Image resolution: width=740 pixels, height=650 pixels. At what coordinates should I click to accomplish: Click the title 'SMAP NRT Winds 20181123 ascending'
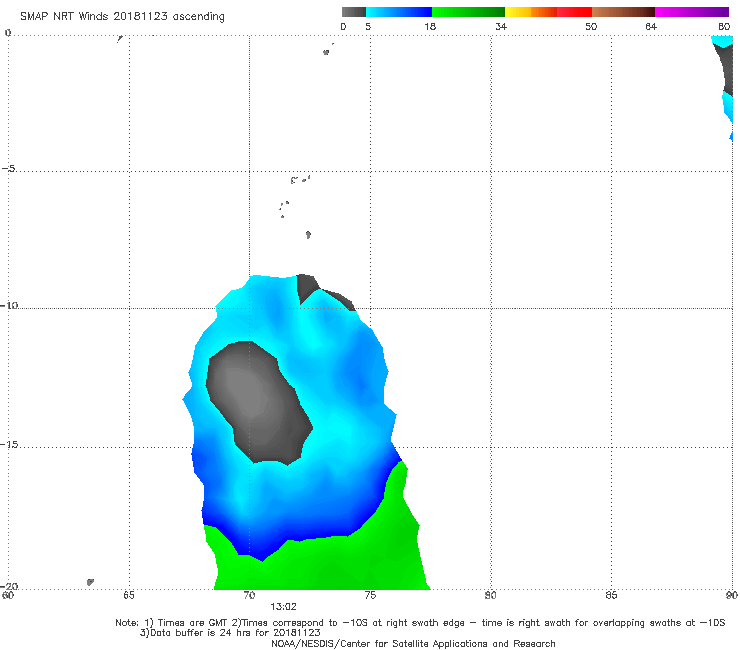point(122,17)
